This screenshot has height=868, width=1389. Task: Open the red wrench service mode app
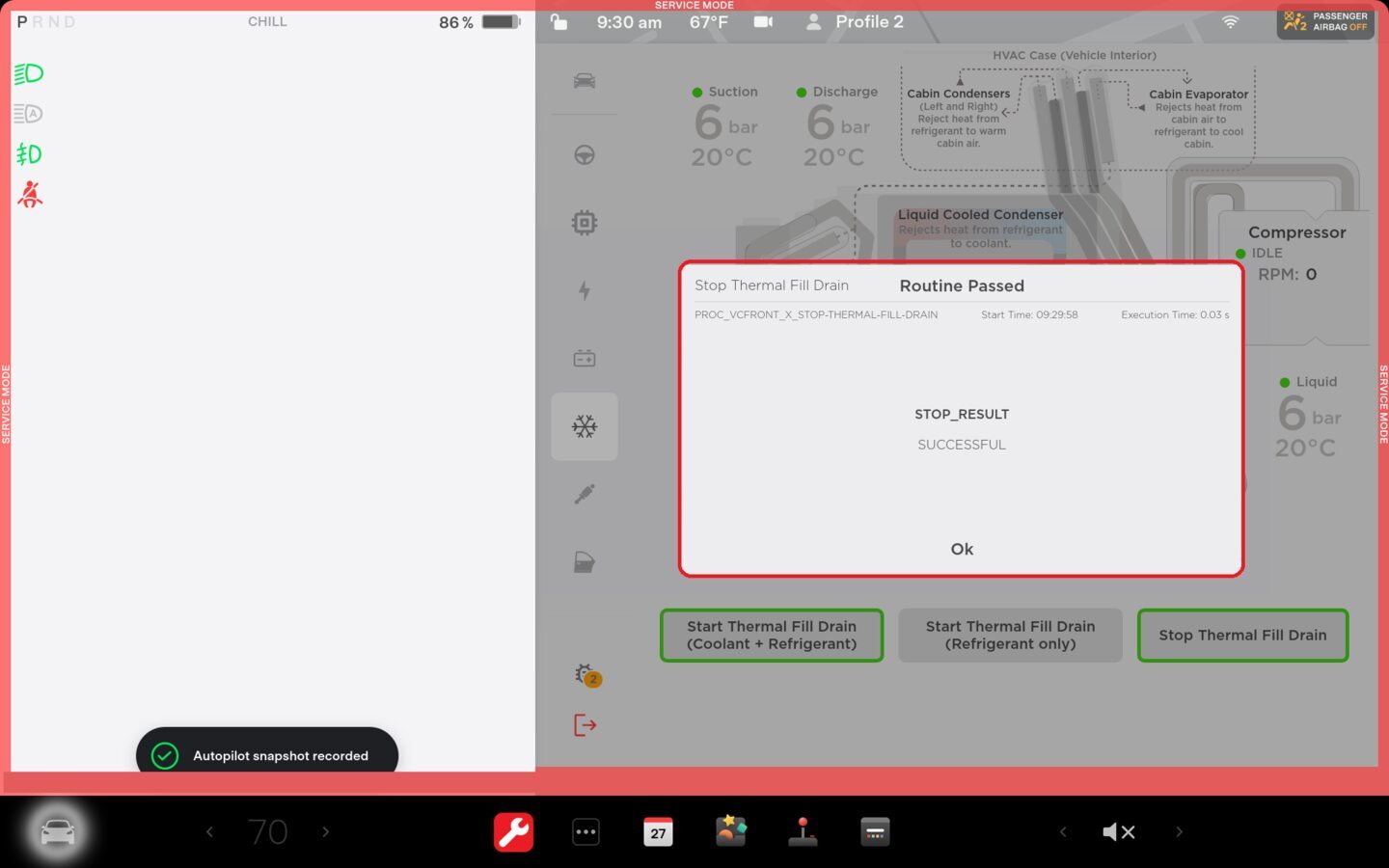click(513, 831)
